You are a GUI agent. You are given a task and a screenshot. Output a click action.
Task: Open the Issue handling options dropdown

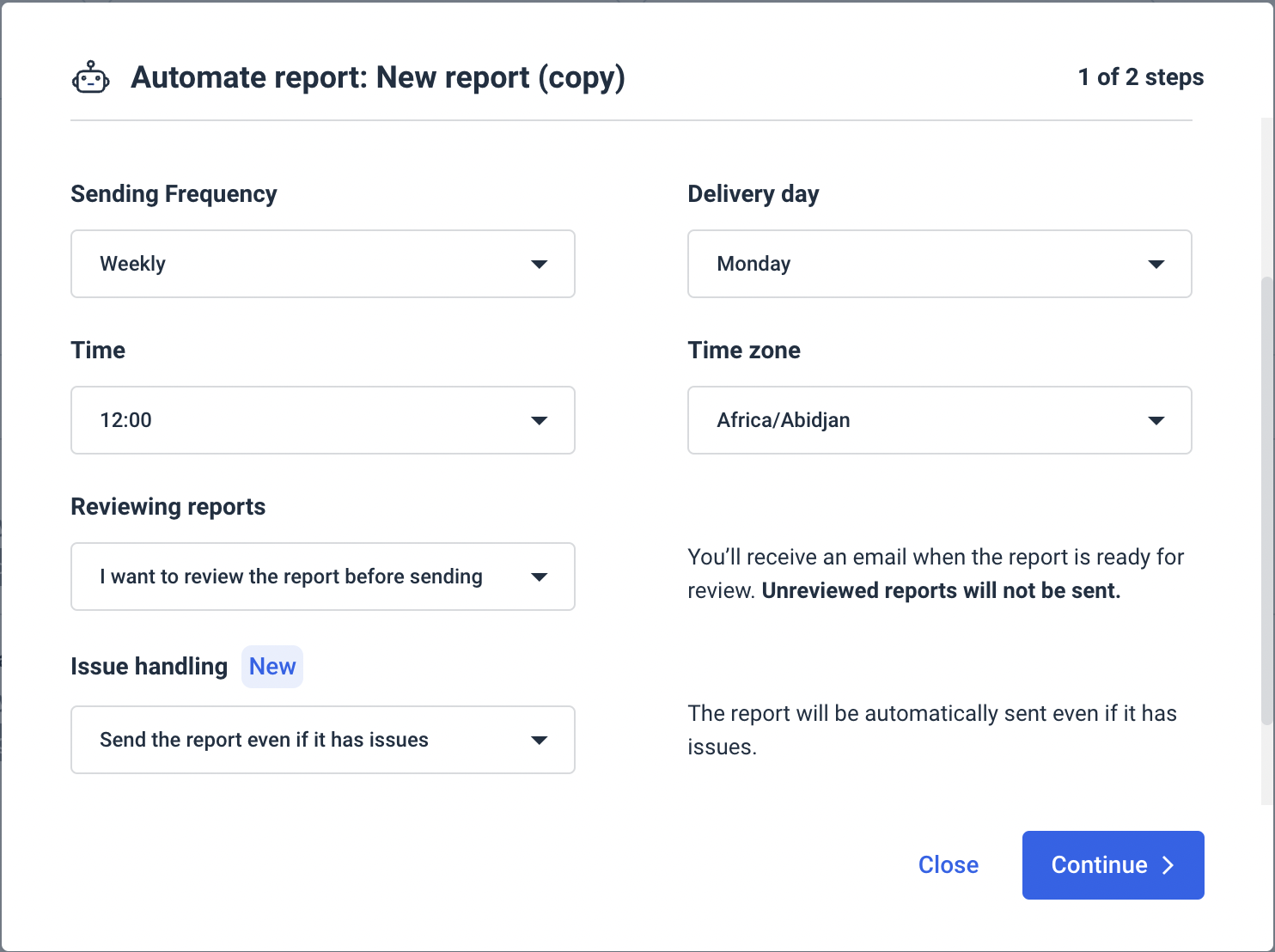(x=322, y=740)
